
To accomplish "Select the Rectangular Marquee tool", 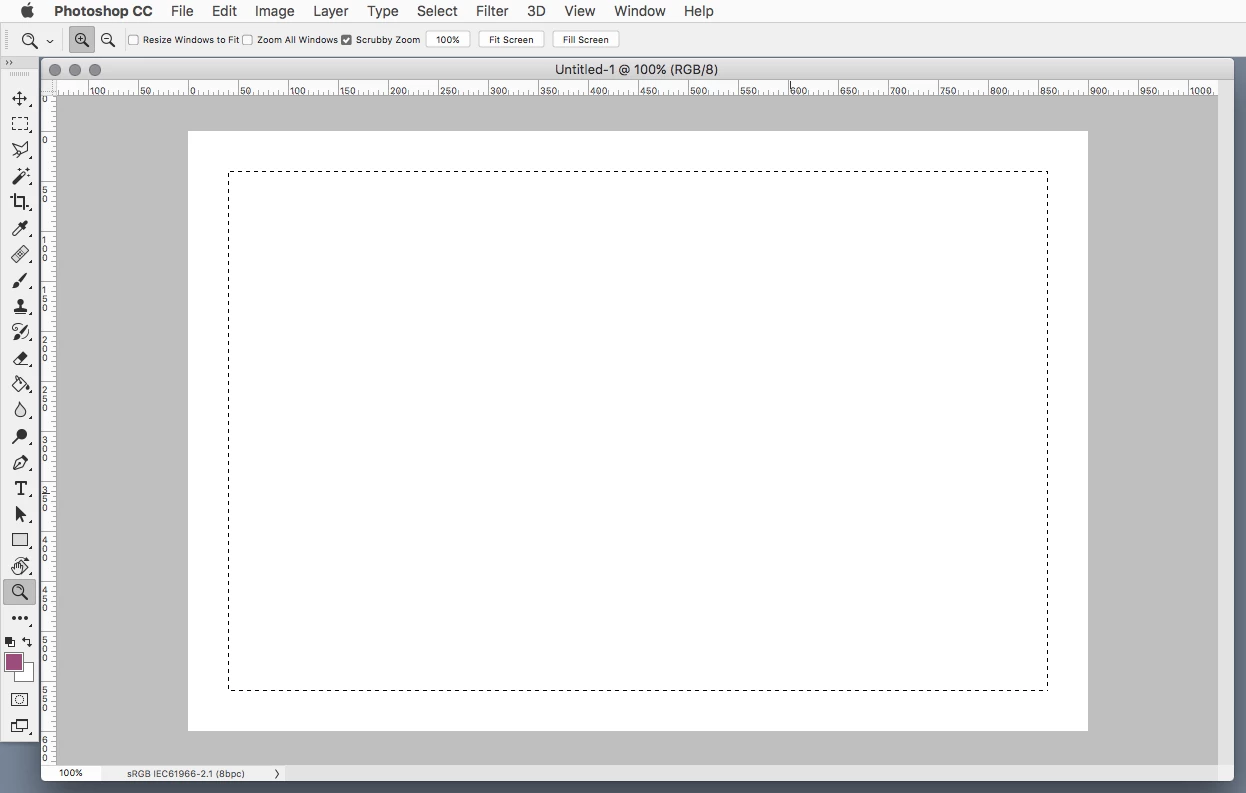I will [19, 124].
